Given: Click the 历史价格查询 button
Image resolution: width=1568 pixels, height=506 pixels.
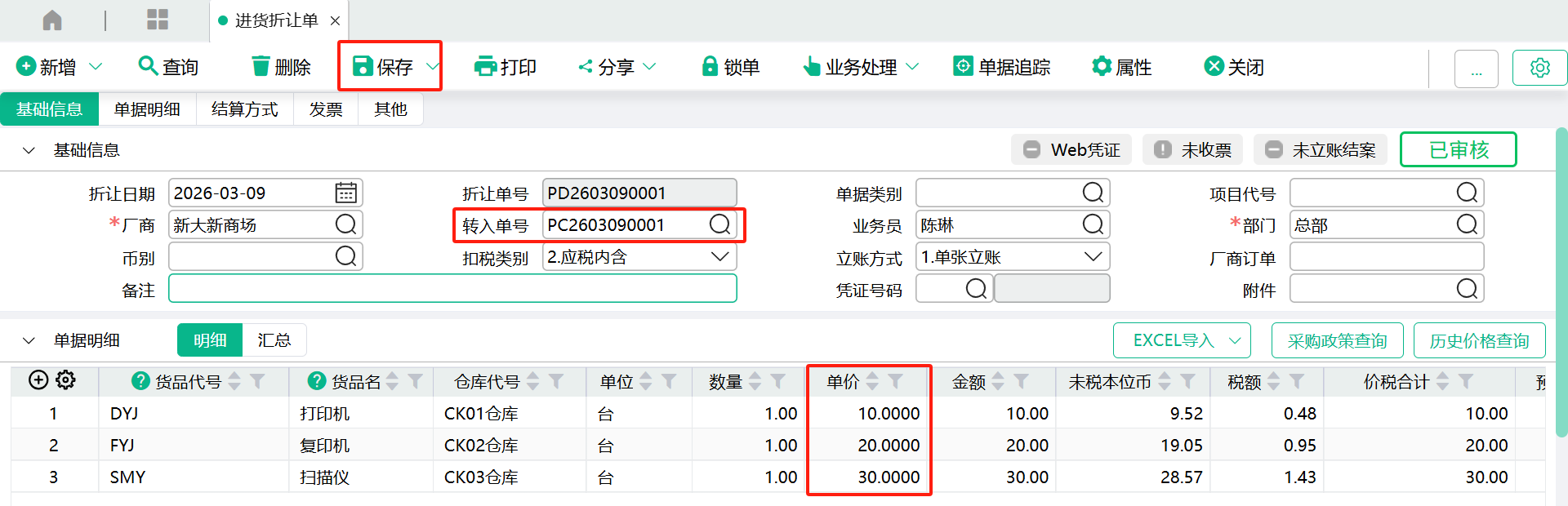Looking at the screenshot, I should 1479,340.
